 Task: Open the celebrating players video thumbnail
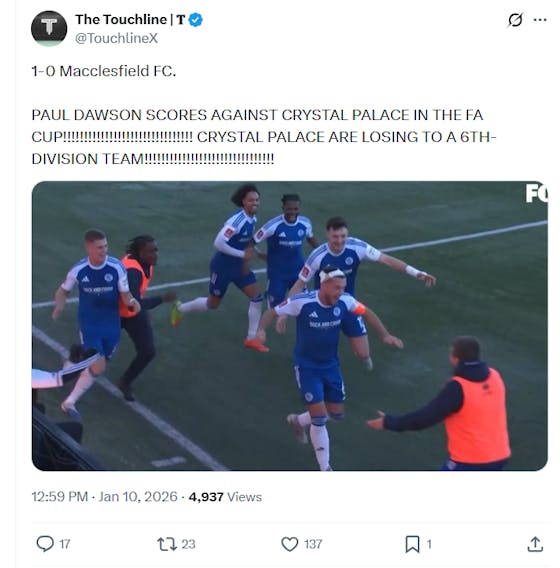click(290, 326)
